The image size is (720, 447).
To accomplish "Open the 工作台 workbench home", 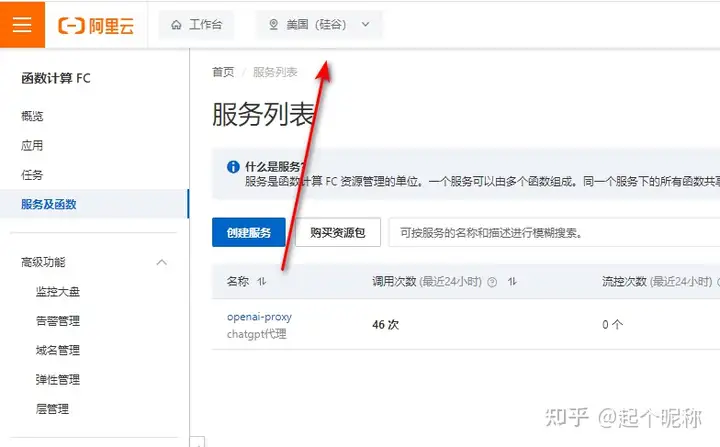I will pyautogui.click(x=197, y=24).
